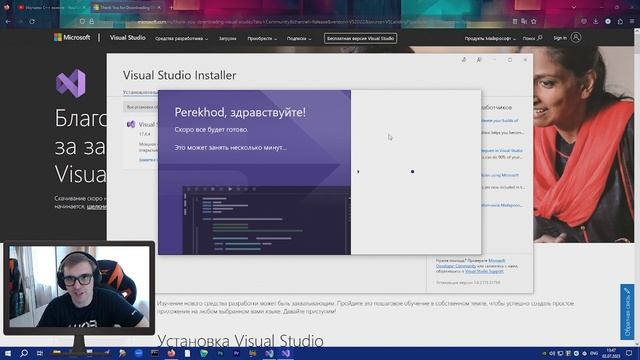Click the webcam overlay thumbnail

tap(79, 287)
